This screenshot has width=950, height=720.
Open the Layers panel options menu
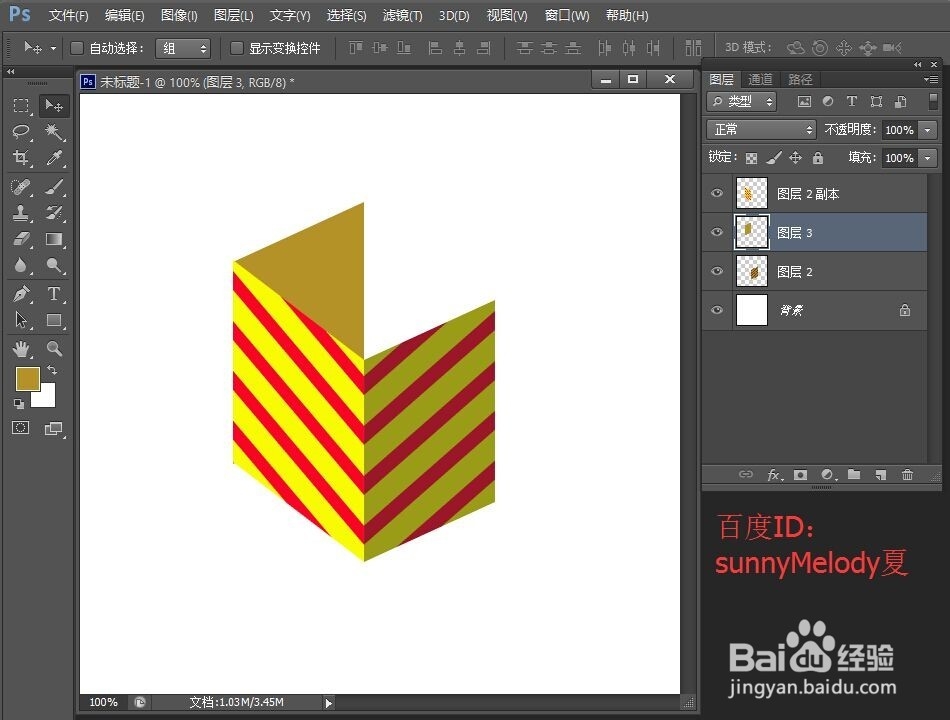931,79
